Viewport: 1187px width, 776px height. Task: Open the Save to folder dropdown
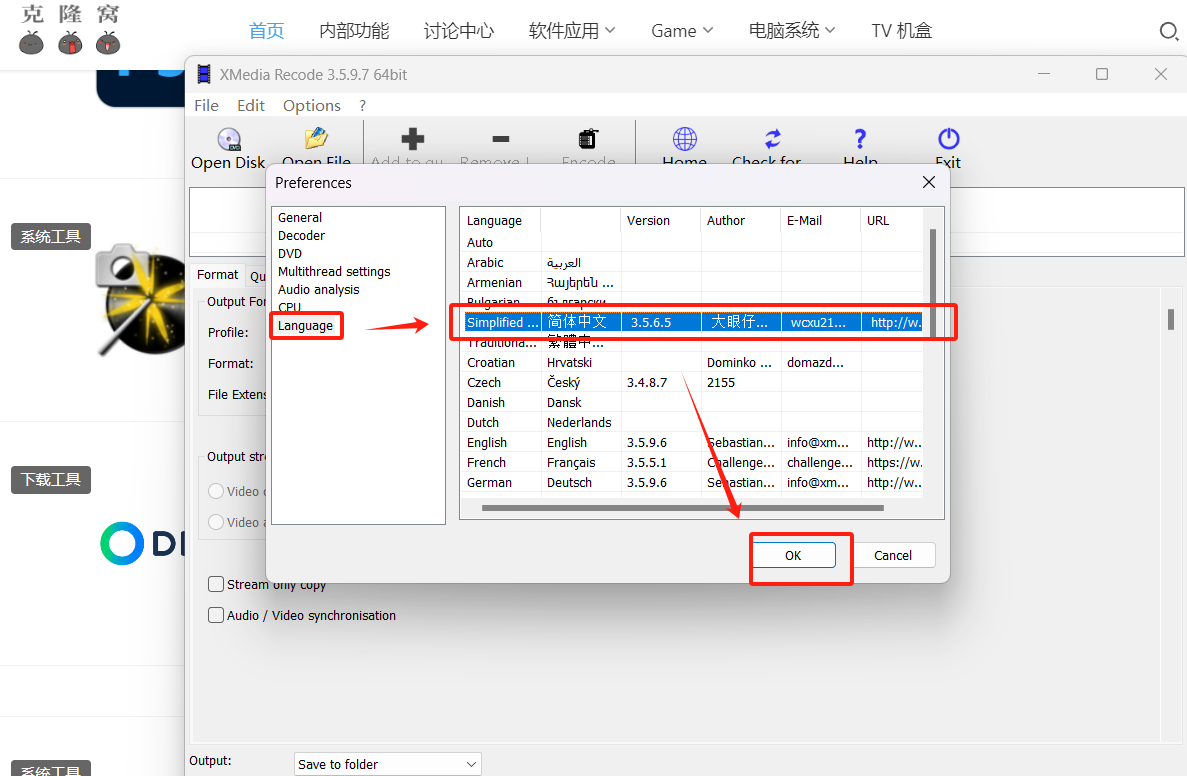coord(388,764)
